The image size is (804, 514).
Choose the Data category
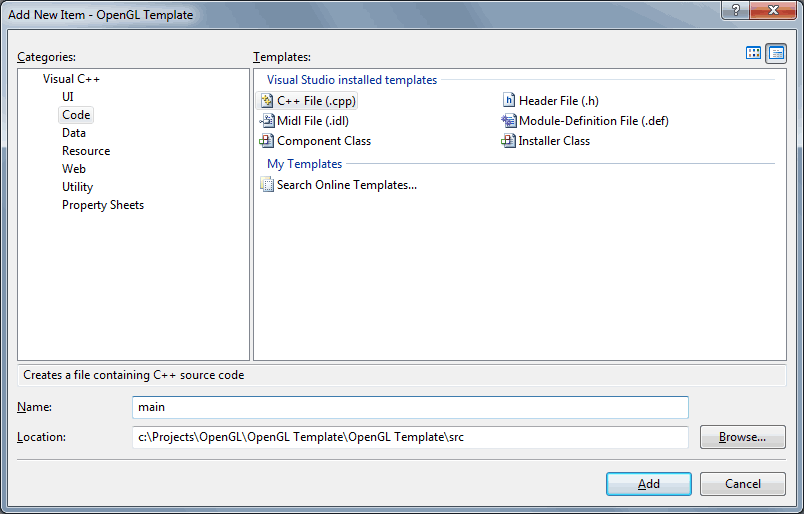pyautogui.click(x=74, y=133)
